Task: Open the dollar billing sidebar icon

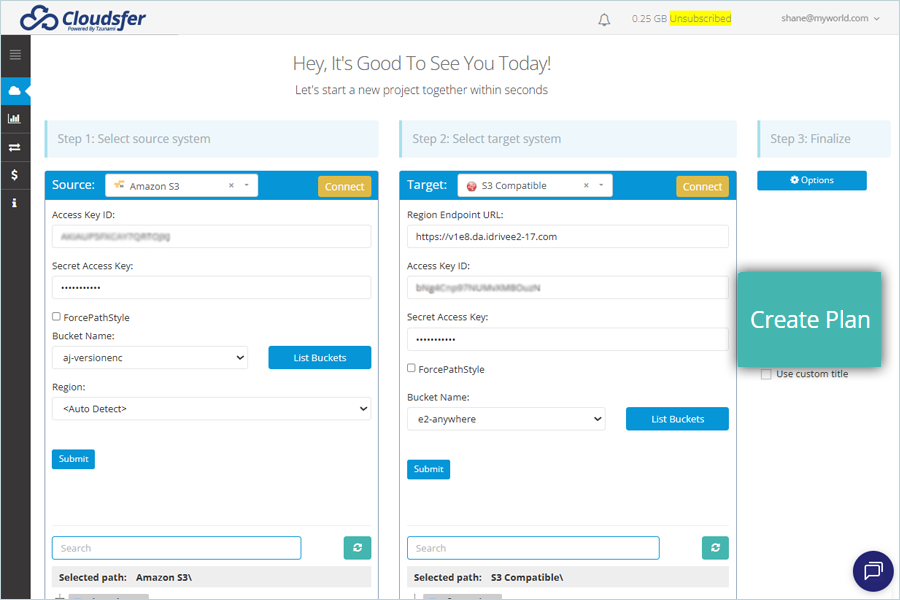Action: pyautogui.click(x=14, y=175)
